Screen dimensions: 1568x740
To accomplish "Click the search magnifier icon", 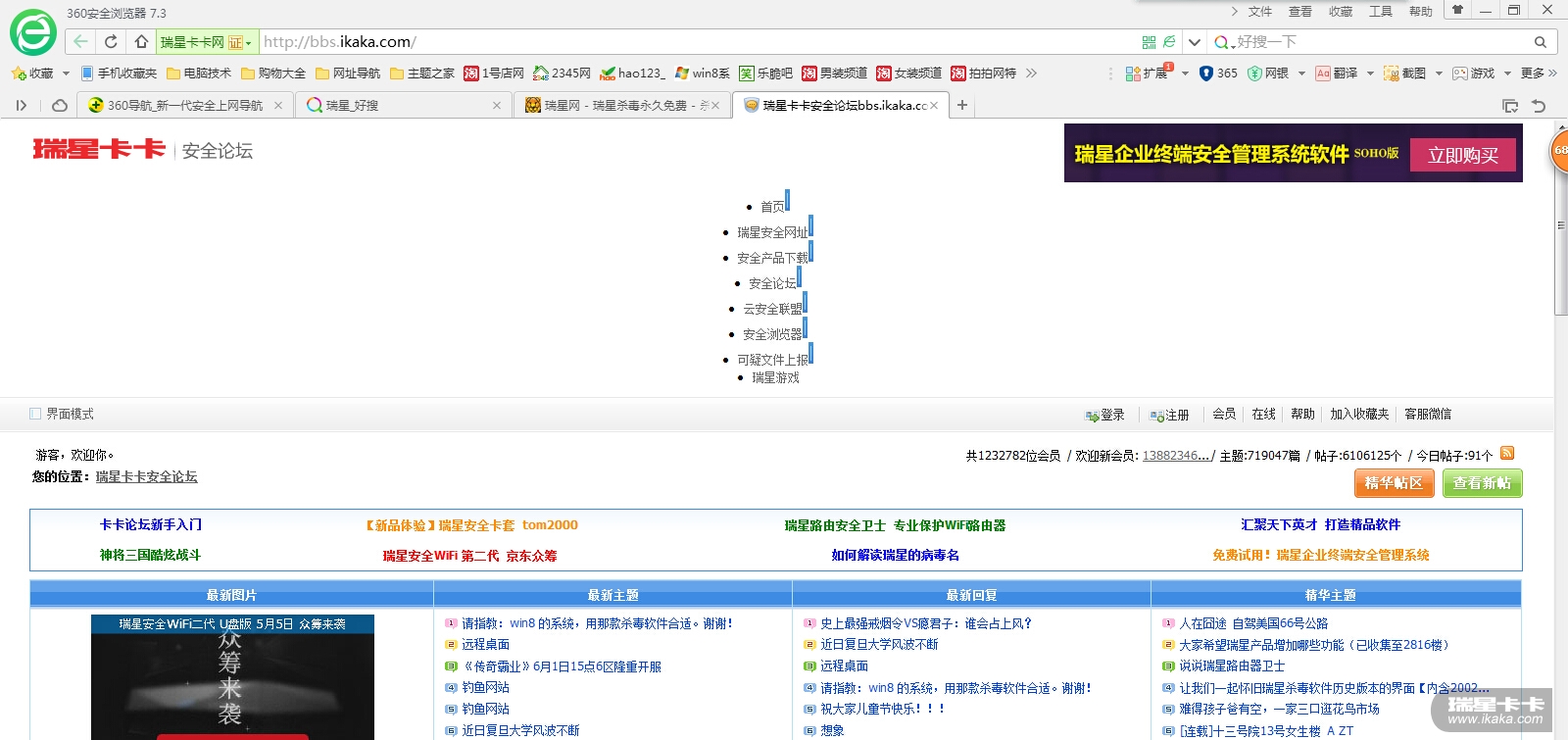I will click(x=1541, y=42).
